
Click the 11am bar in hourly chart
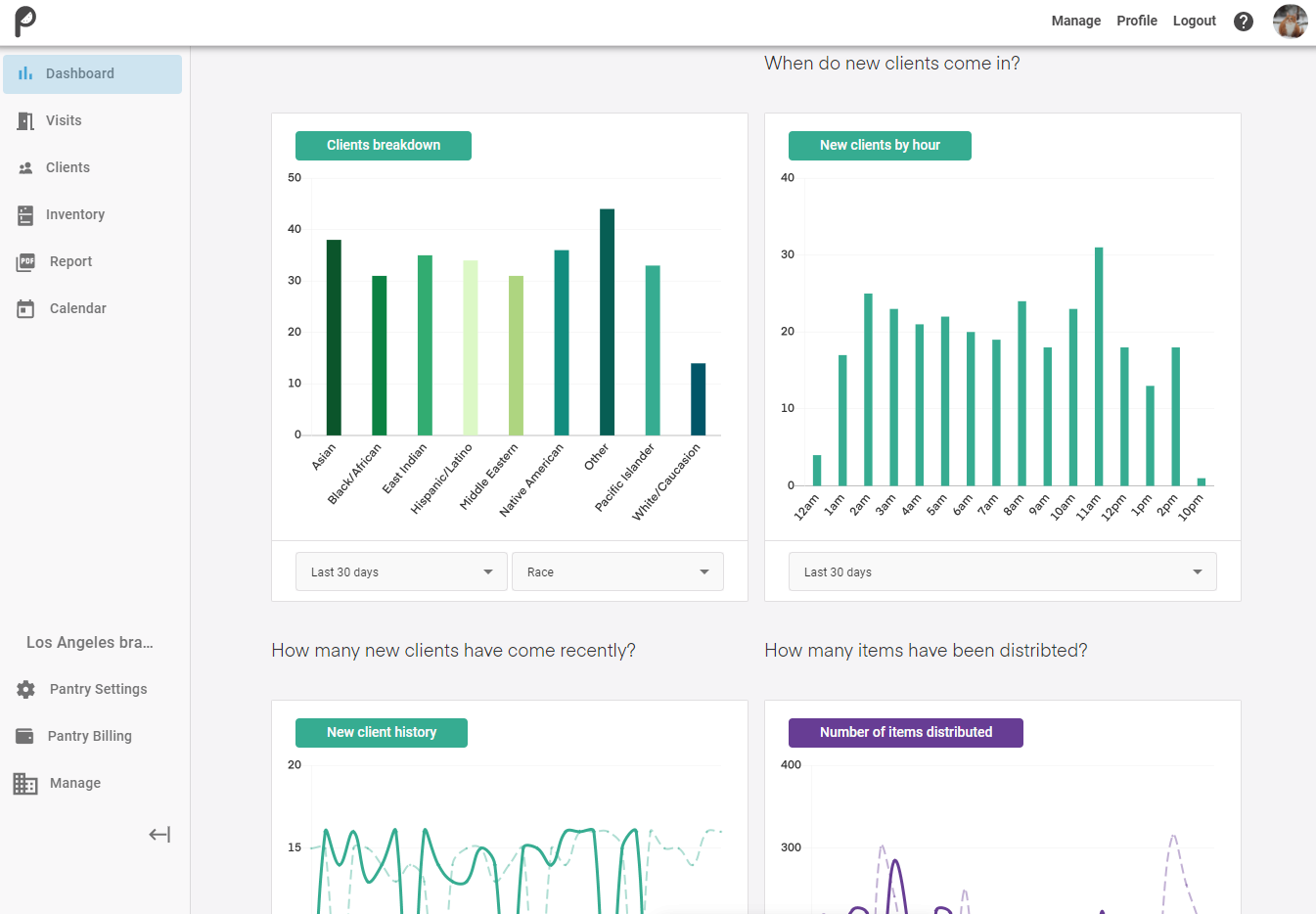click(x=1099, y=366)
